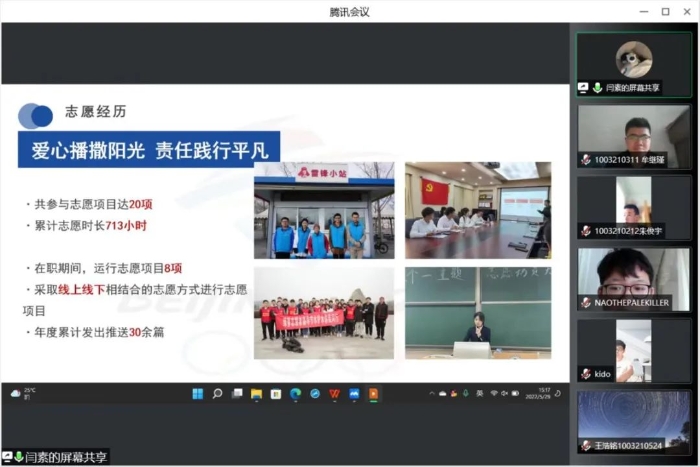700x467 pixels.
Task: Click the red text 线上线下 in slide
Action: [x=82, y=289]
